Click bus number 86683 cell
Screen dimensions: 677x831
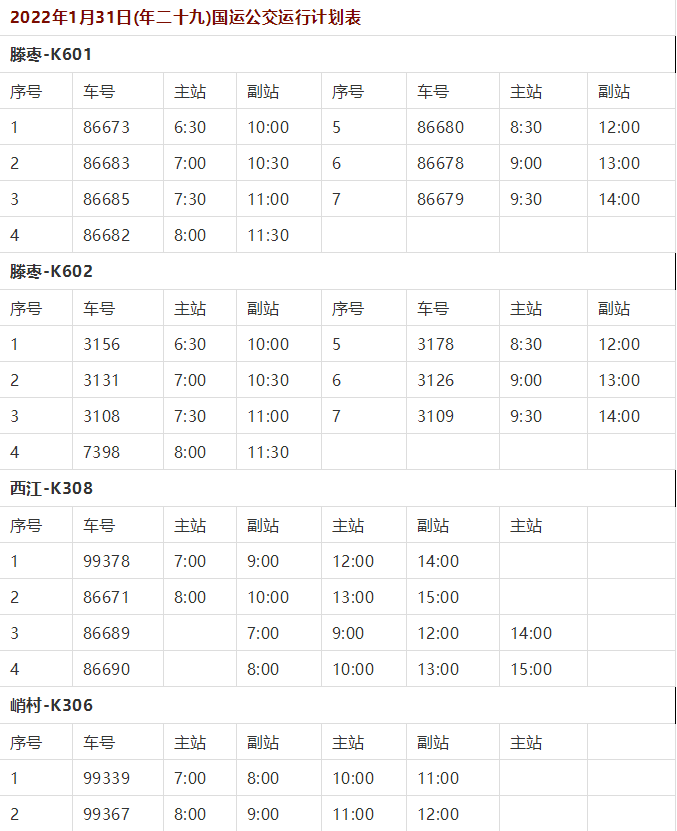pos(106,163)
